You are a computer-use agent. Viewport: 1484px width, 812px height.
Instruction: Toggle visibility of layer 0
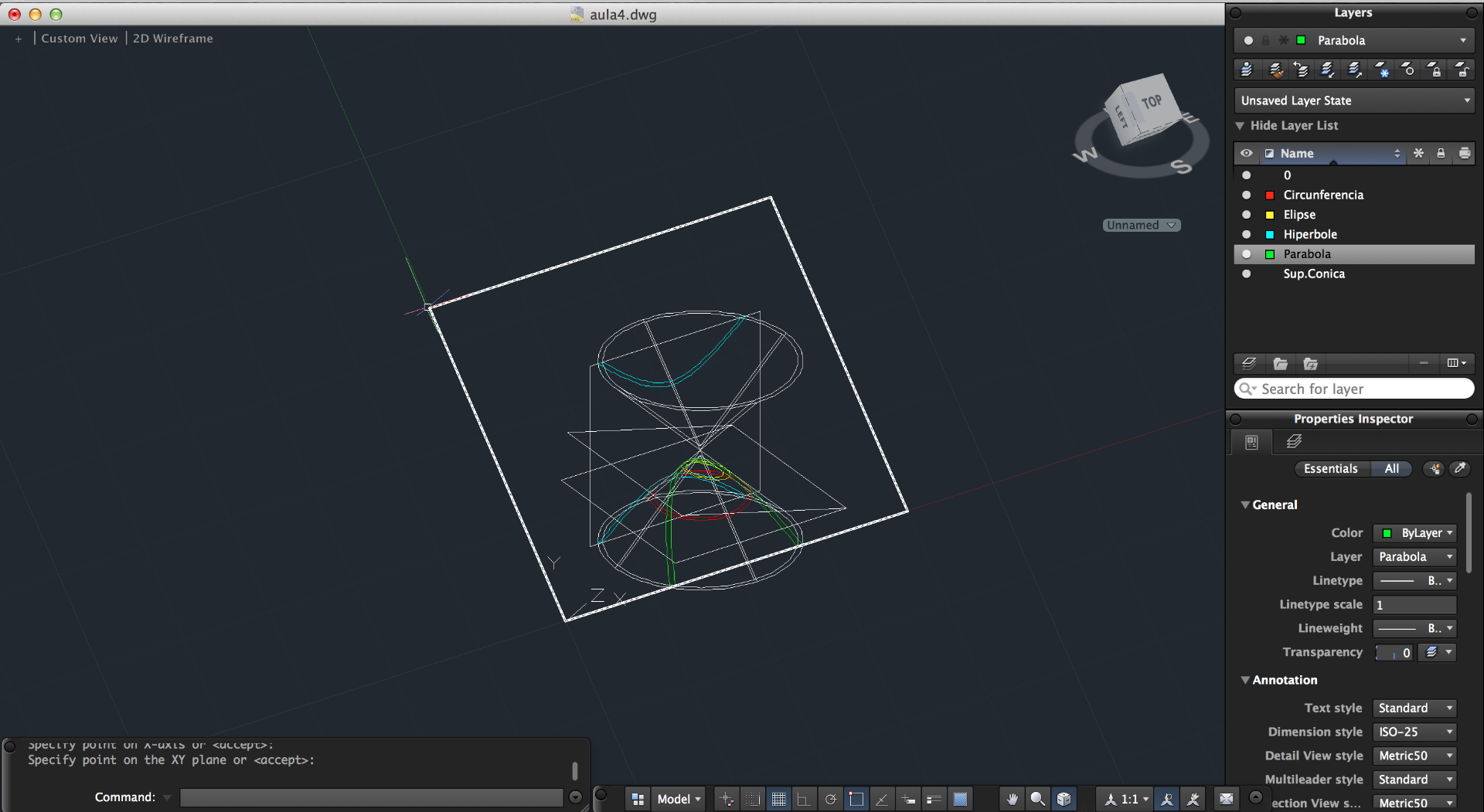coord(1246,175)
